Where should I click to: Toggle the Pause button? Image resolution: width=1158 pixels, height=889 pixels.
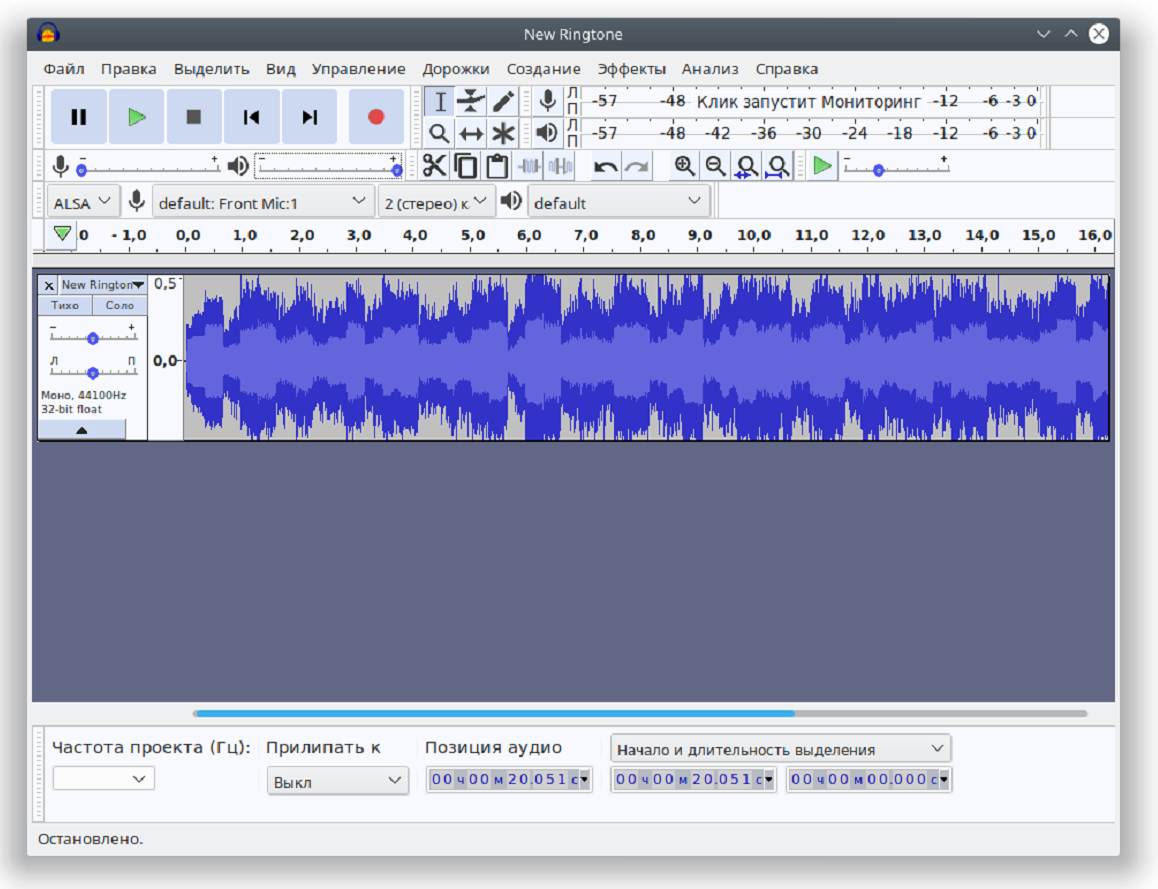pyautogui.click(x=79, y=117)
